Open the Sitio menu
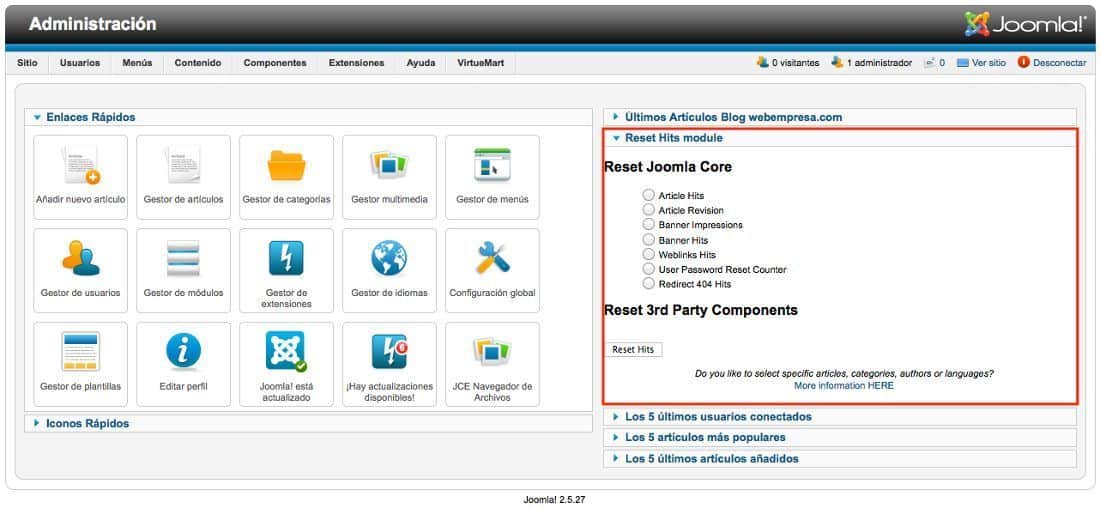Image resolution: width=1100 pixels, height=508 pixels. click(27, 63)
